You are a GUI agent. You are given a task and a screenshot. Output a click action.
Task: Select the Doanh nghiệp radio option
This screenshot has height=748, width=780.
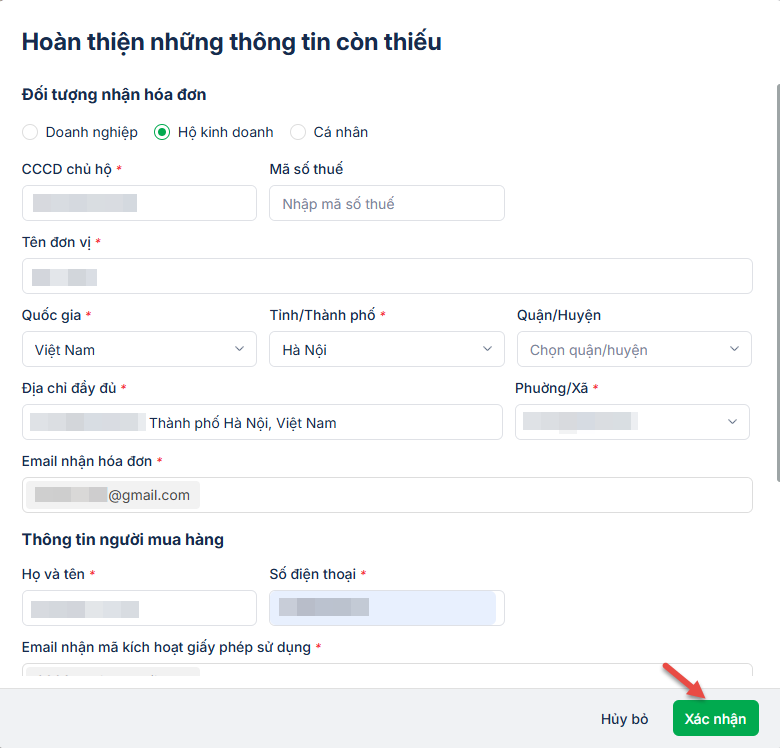pos(30,132)
